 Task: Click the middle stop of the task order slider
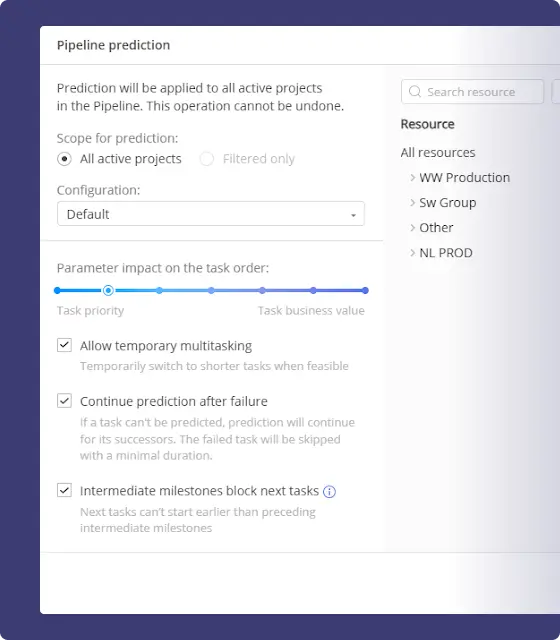(x=211, y=290)
